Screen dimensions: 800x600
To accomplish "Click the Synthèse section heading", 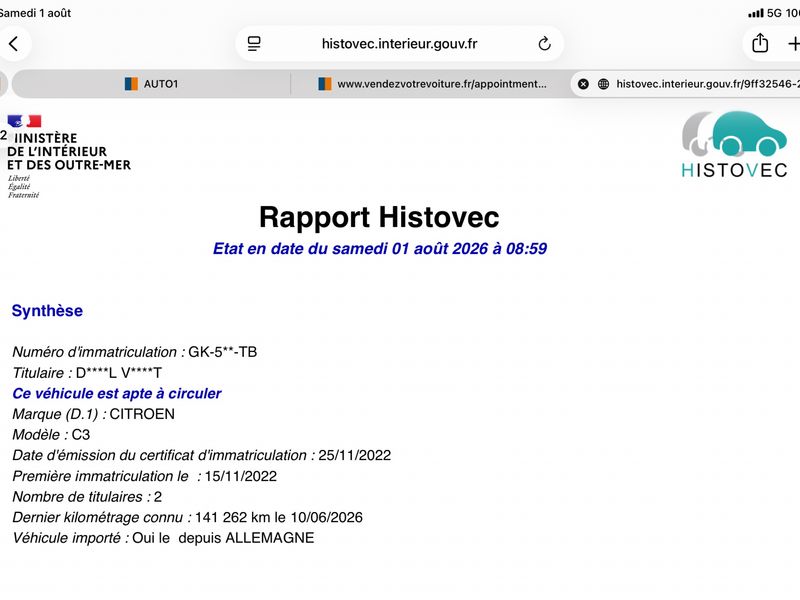I will [47, 311].
